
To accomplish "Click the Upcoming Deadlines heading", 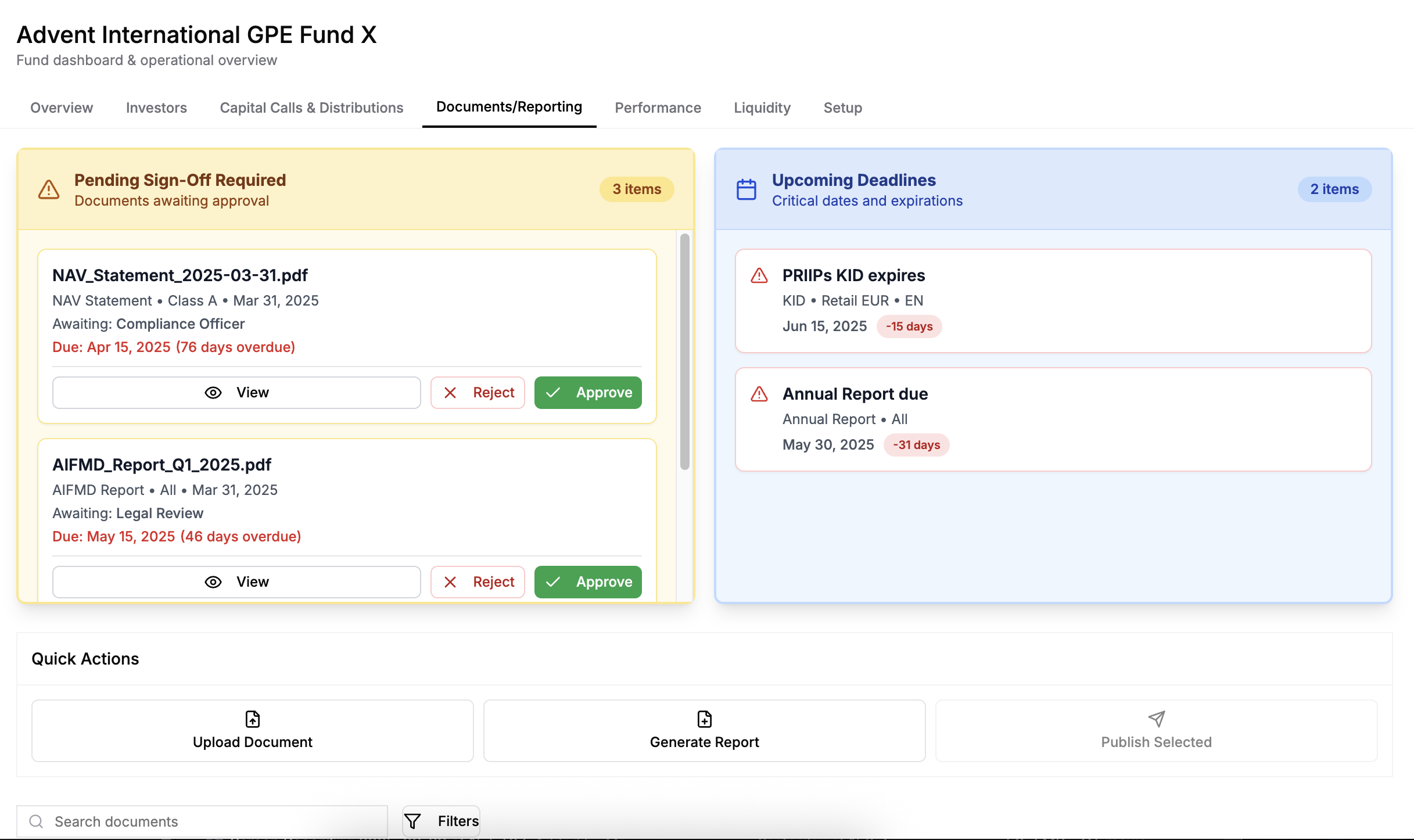I will pos(853,180).
